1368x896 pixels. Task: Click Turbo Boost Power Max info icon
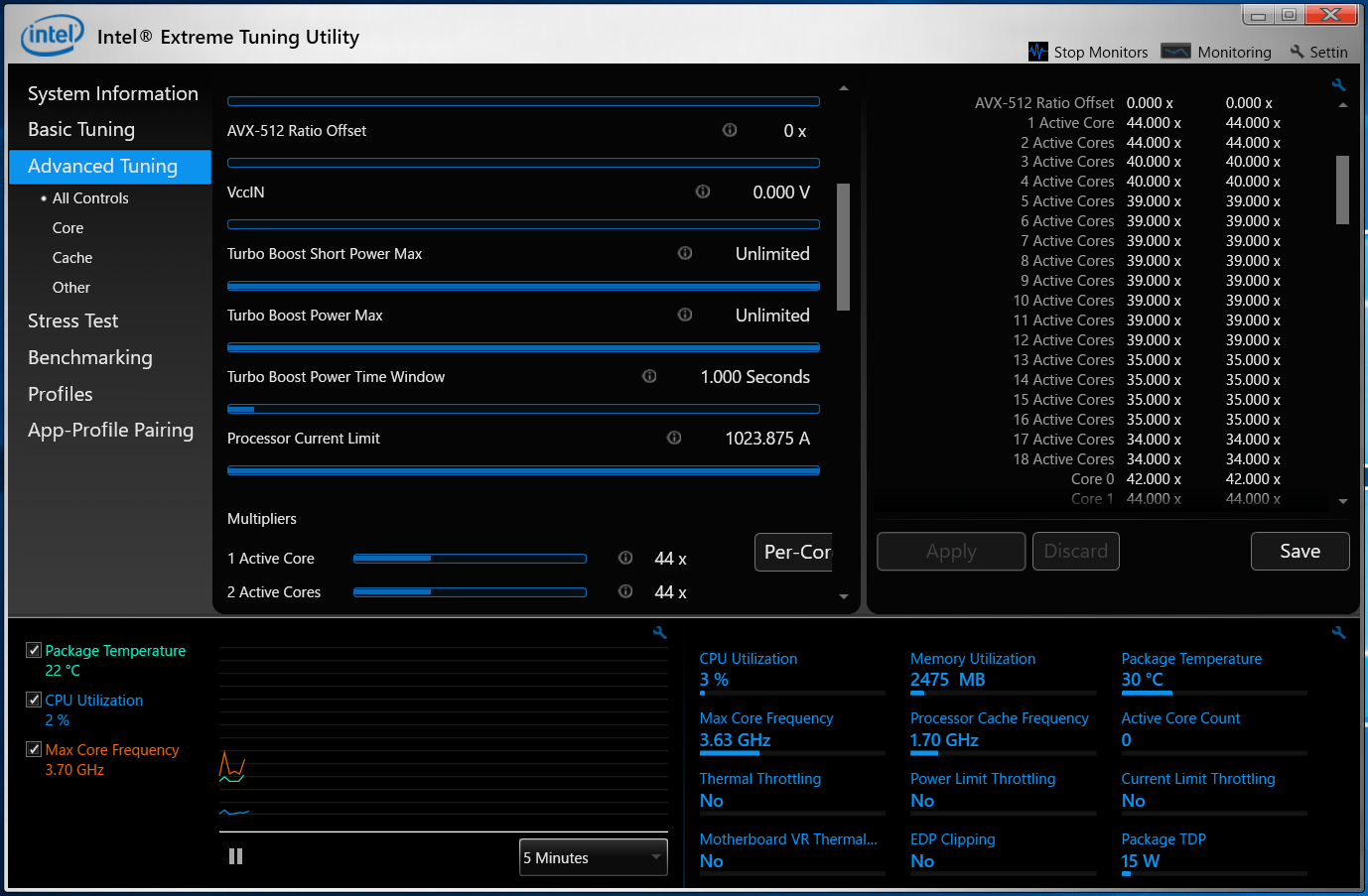click(x=685, y=315)
